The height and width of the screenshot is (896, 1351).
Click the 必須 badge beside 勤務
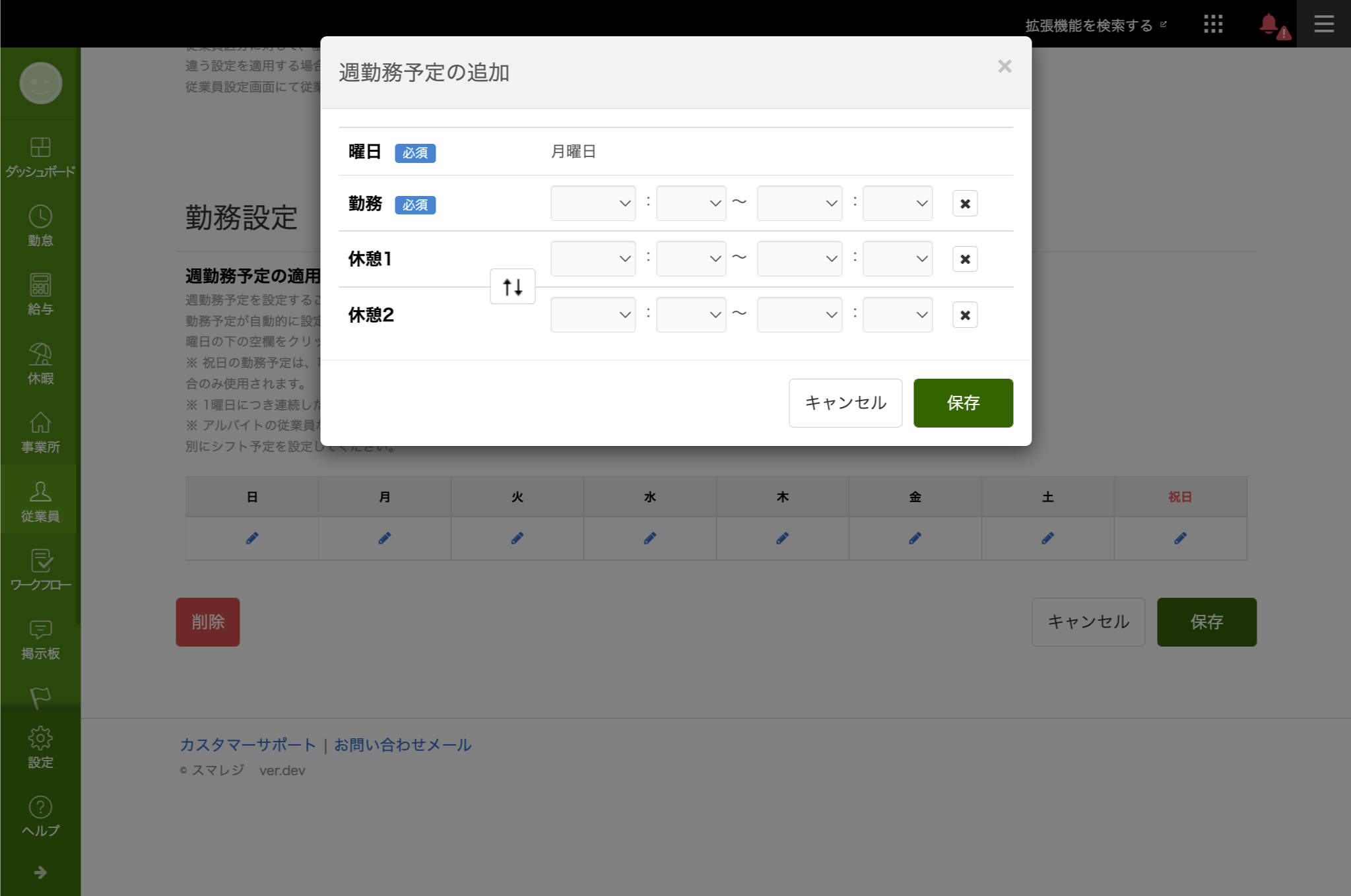(x=415, y=205)
